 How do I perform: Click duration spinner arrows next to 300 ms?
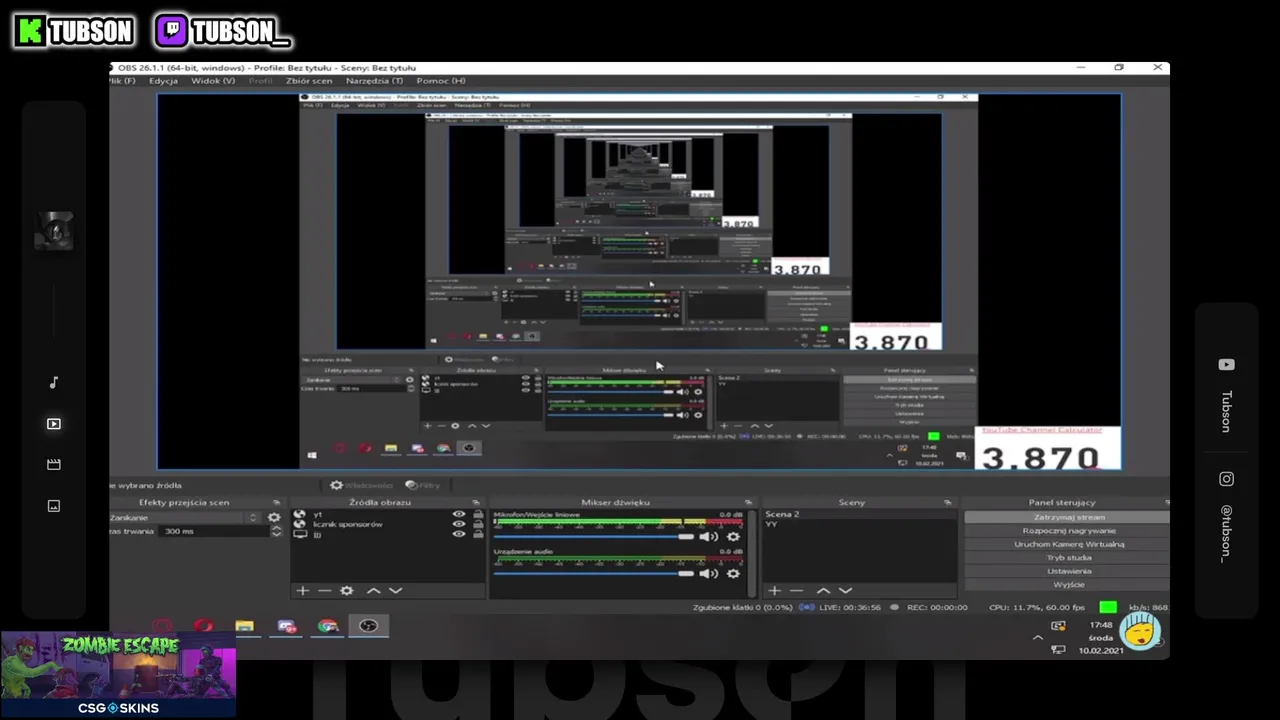tap(276, 531)
